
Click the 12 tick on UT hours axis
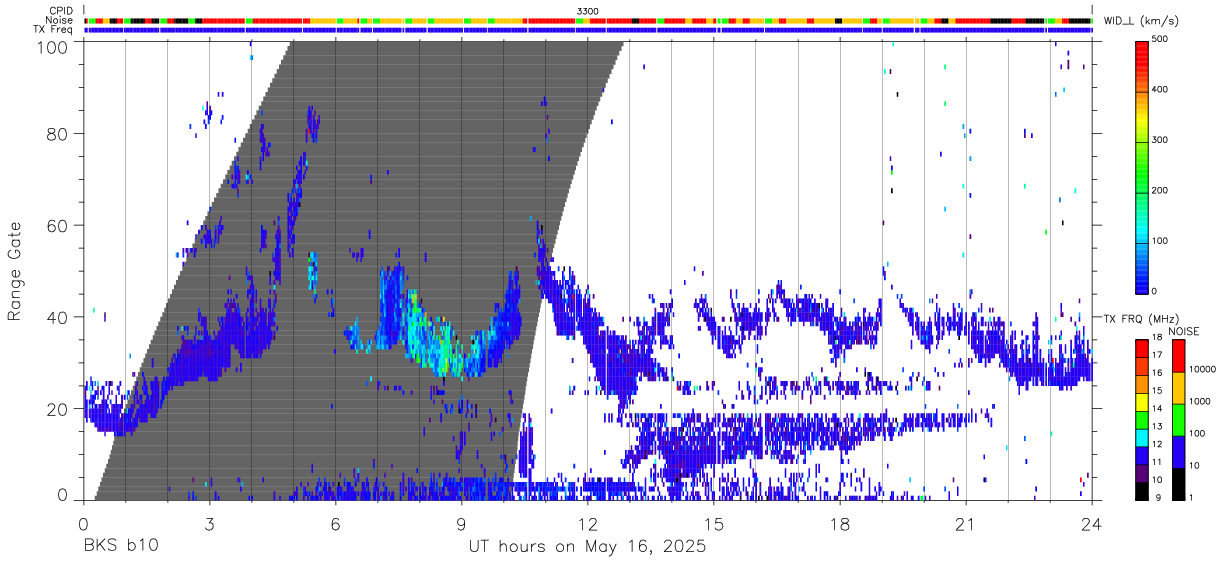[588, 524]
